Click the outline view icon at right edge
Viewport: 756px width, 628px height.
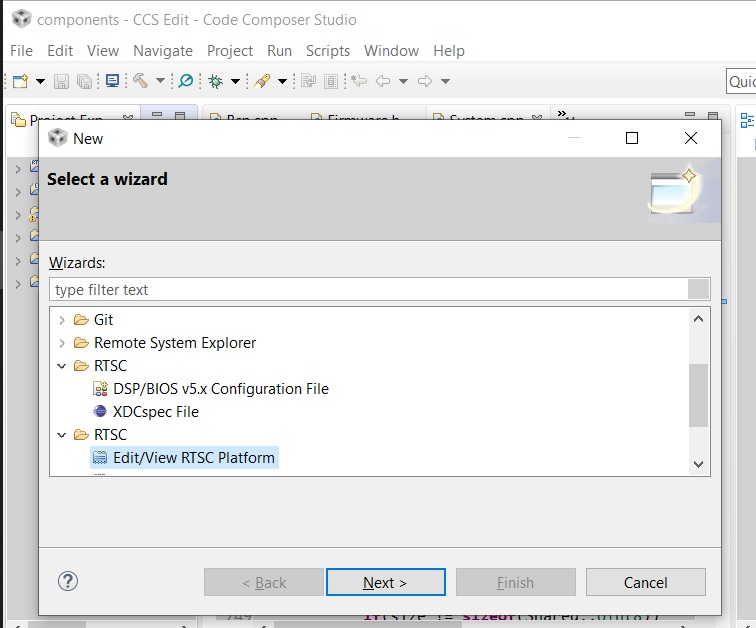[747, 120]
